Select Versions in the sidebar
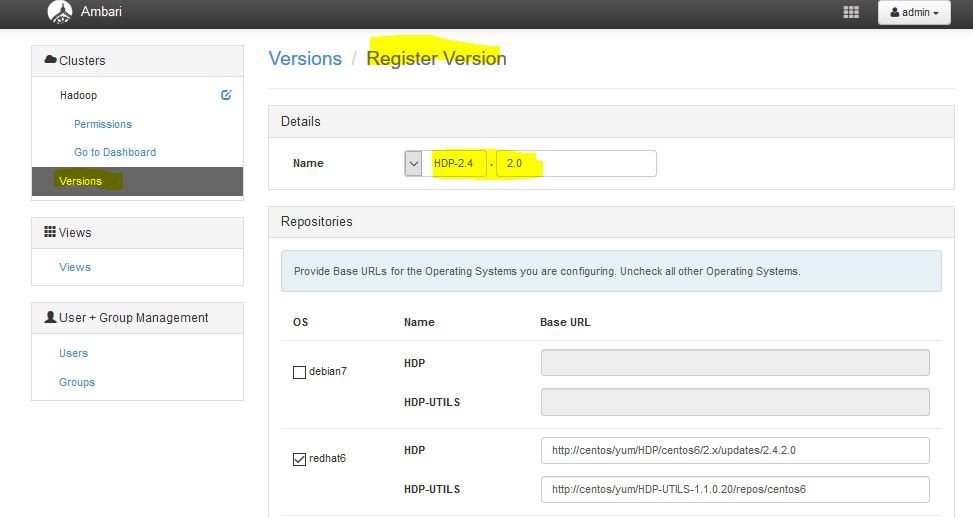The image size is (973, 518). (137, 181)
